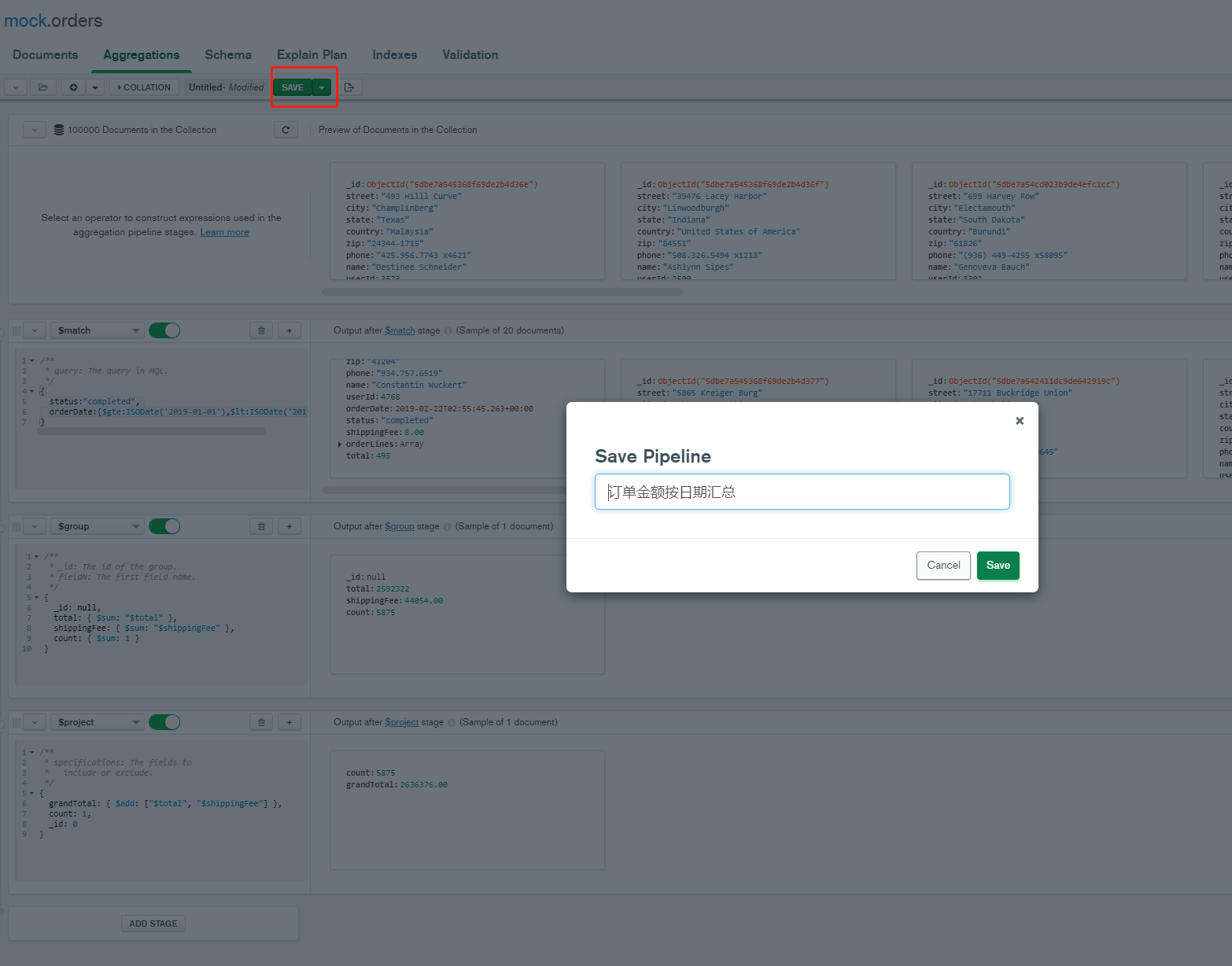Toggle the $match stage switch off
Viewport: 1232px width, 966px height.
164,330
